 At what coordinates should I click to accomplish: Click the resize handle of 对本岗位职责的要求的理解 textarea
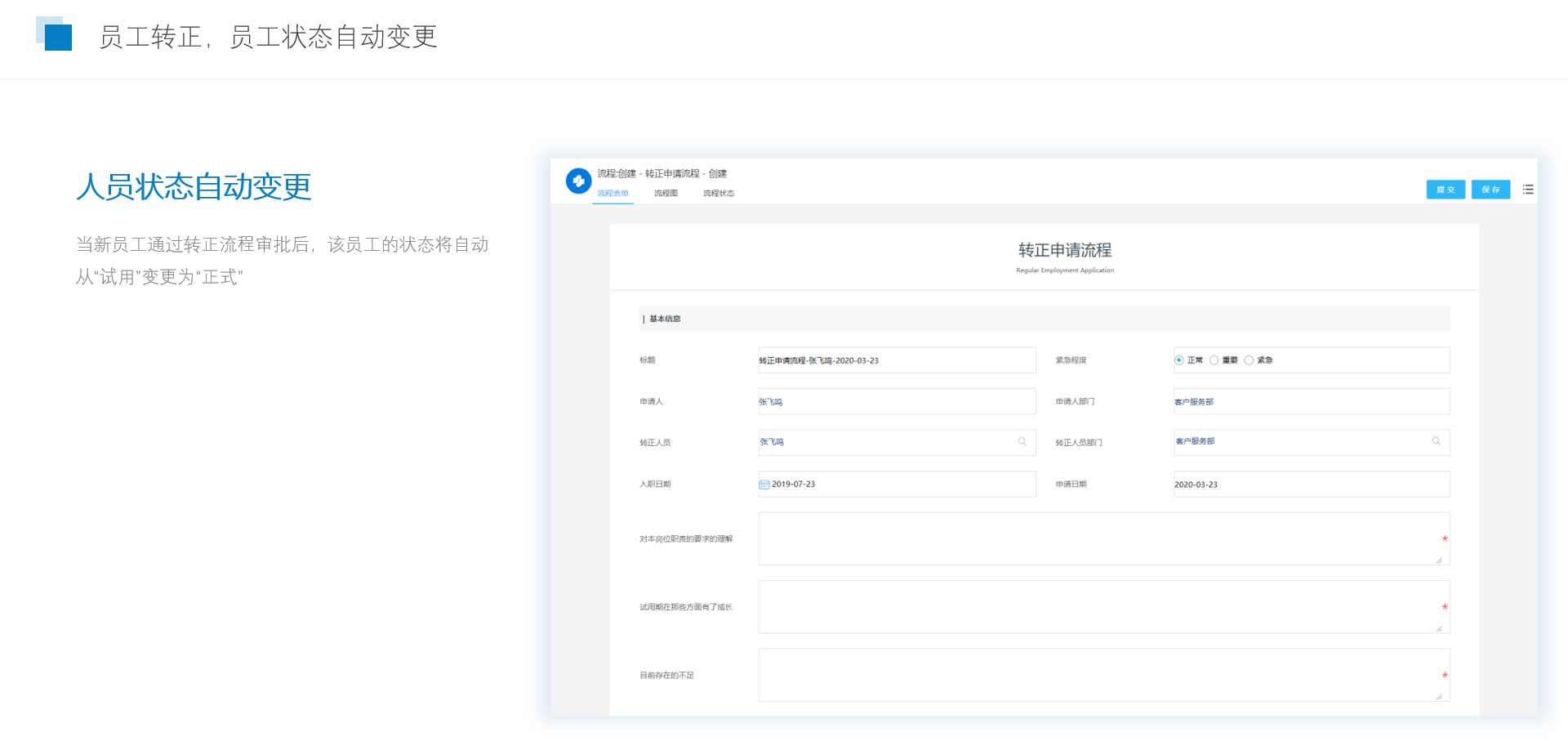click(x=1439, y=561)
